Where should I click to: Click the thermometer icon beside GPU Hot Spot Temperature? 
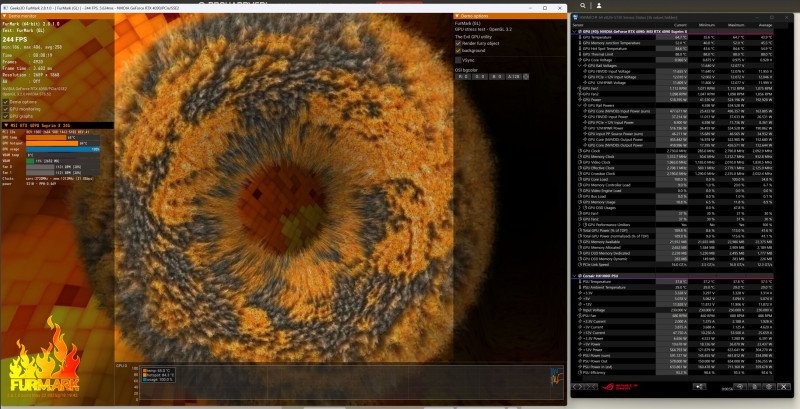[x=580, y=48]
